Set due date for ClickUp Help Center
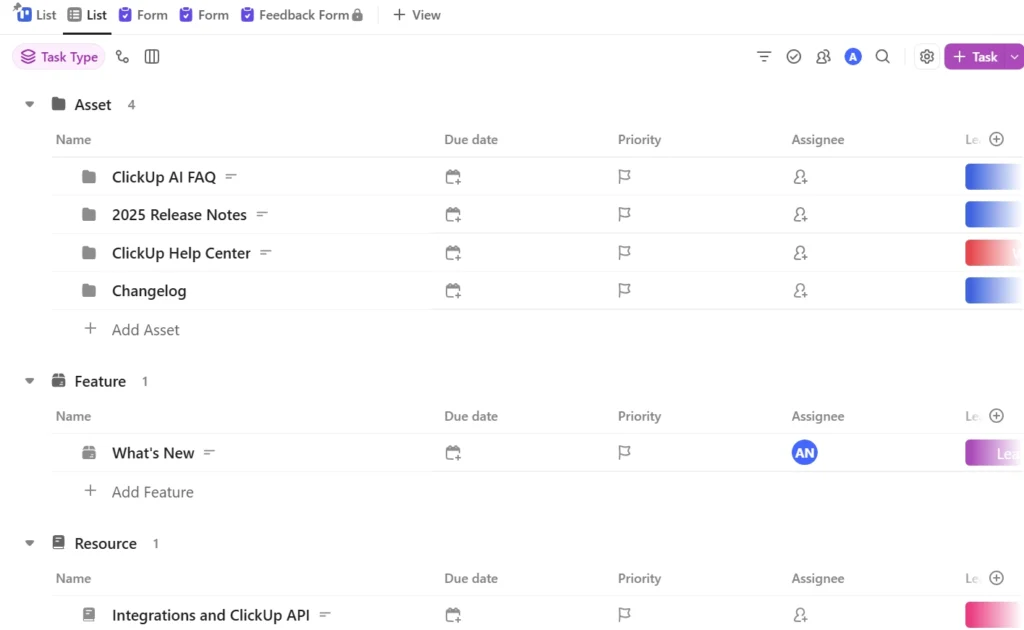 point(453,253)
